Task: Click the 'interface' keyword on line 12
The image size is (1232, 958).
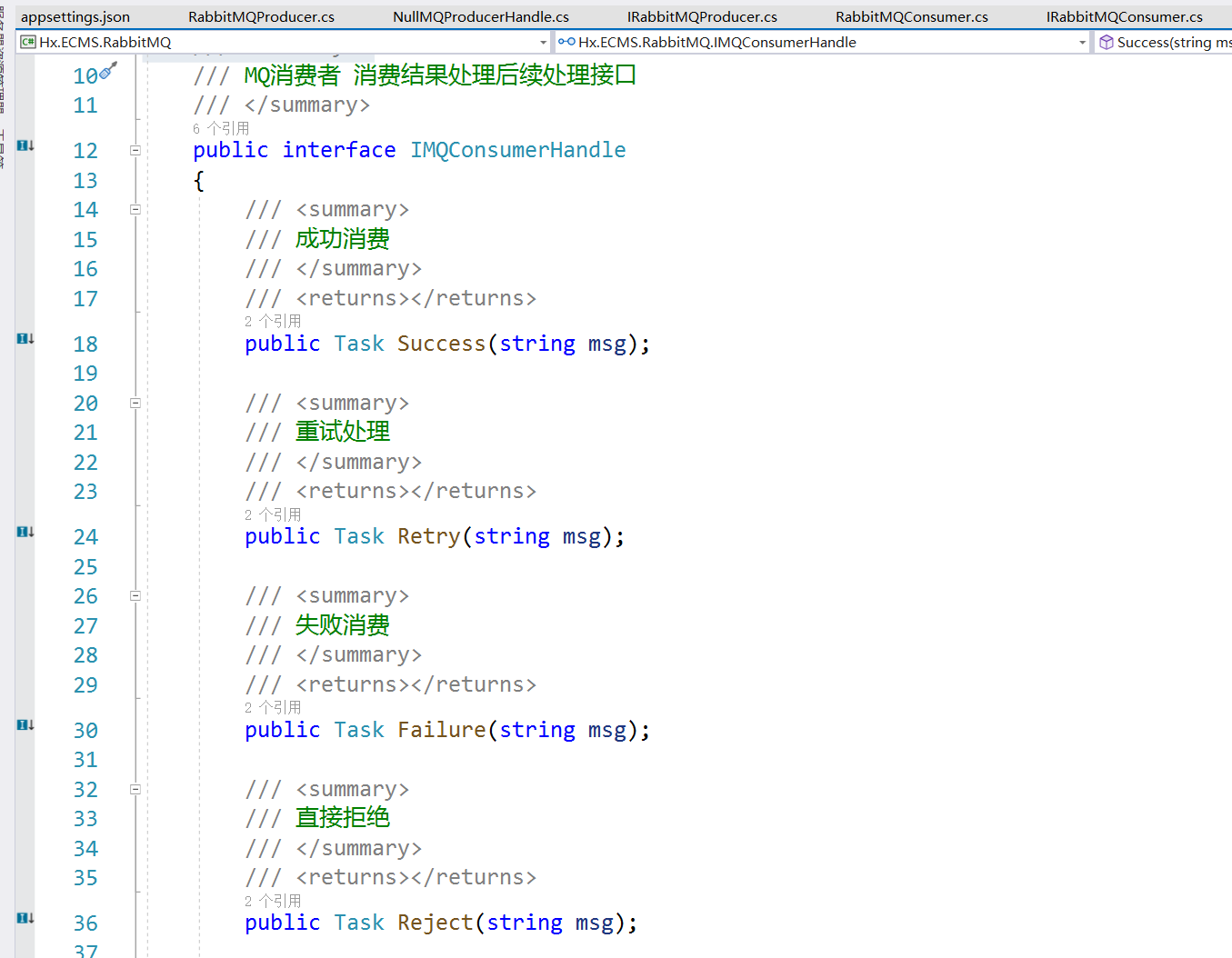Action: click(x=339, y=150)
